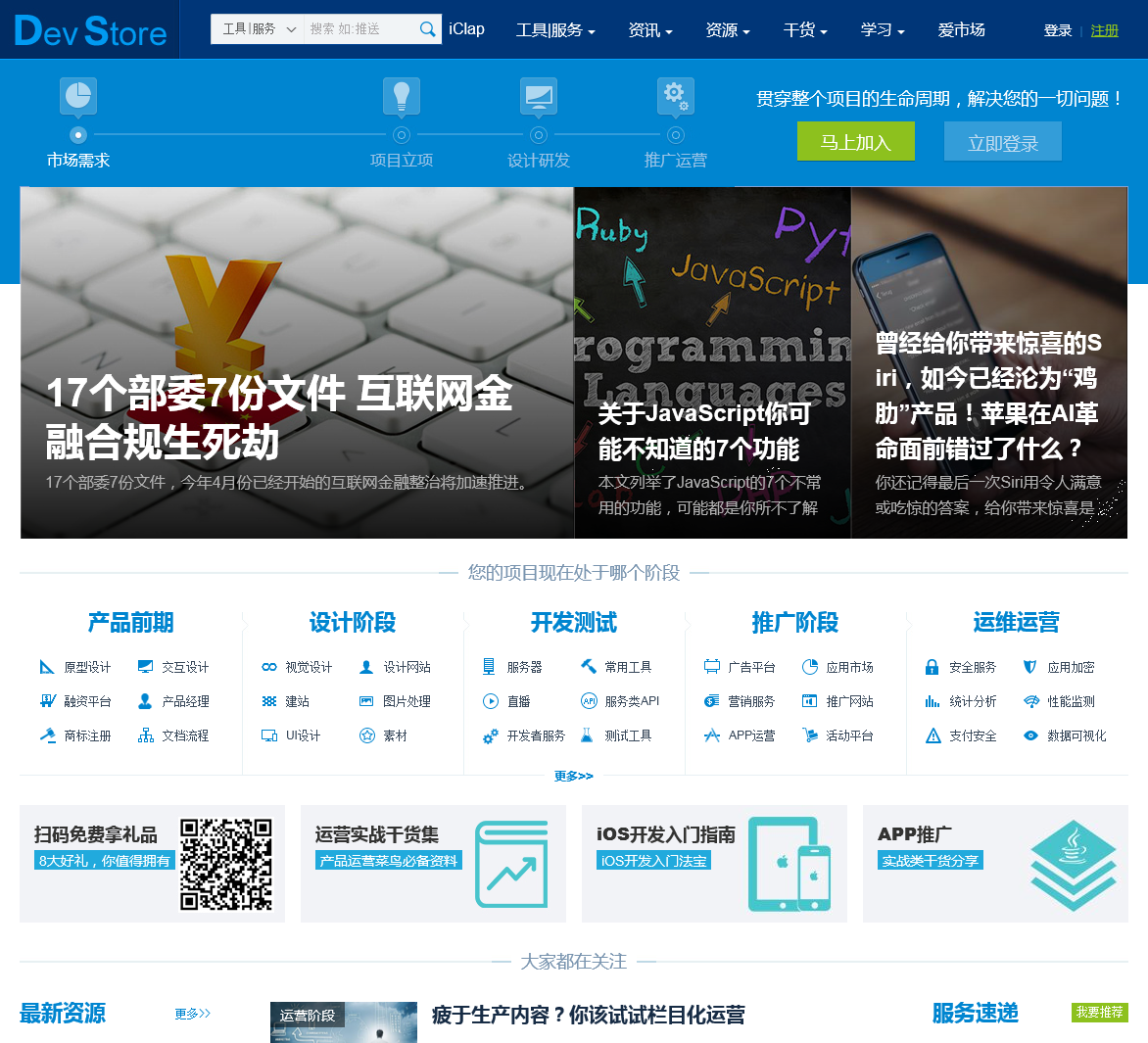
Task: Click the UI设计 icon
Action: click(268, 735)
